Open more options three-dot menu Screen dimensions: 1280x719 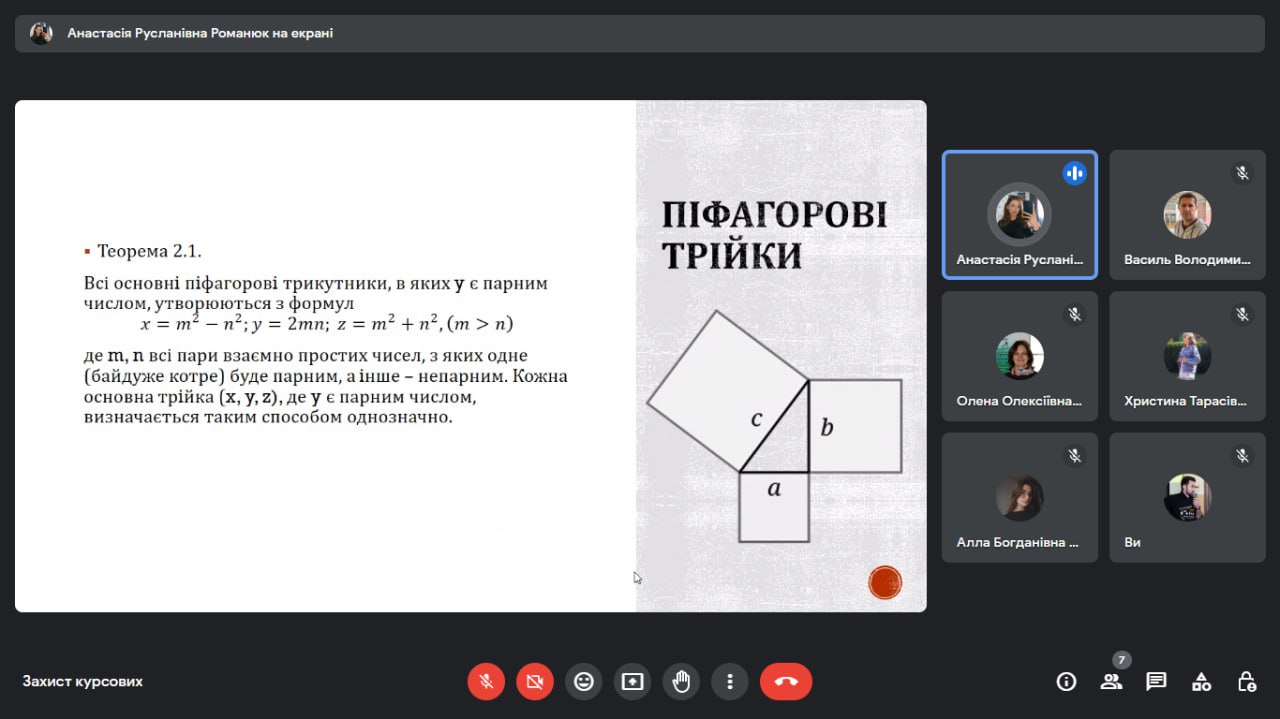tap(730, 682)
